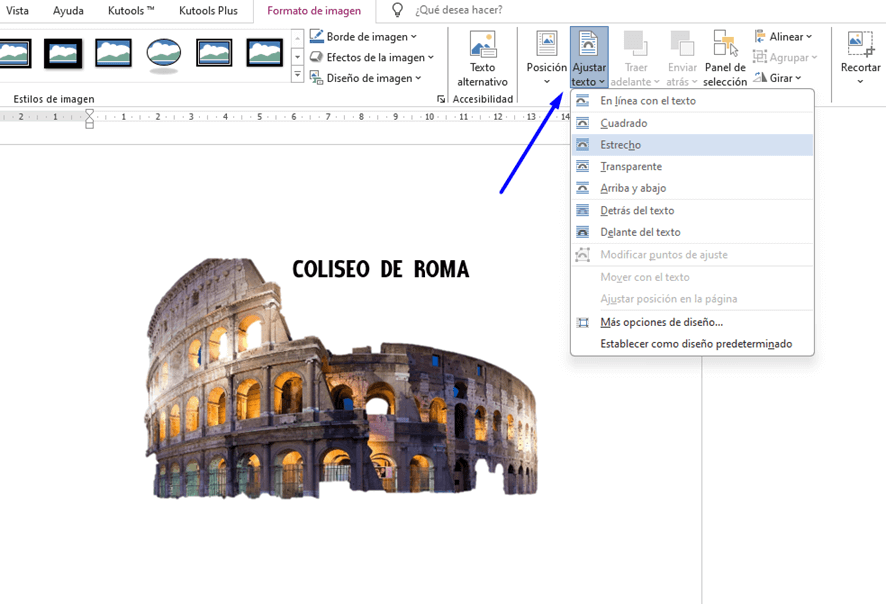
Task: Open the Kutools Plus tab
Action: 208,10
